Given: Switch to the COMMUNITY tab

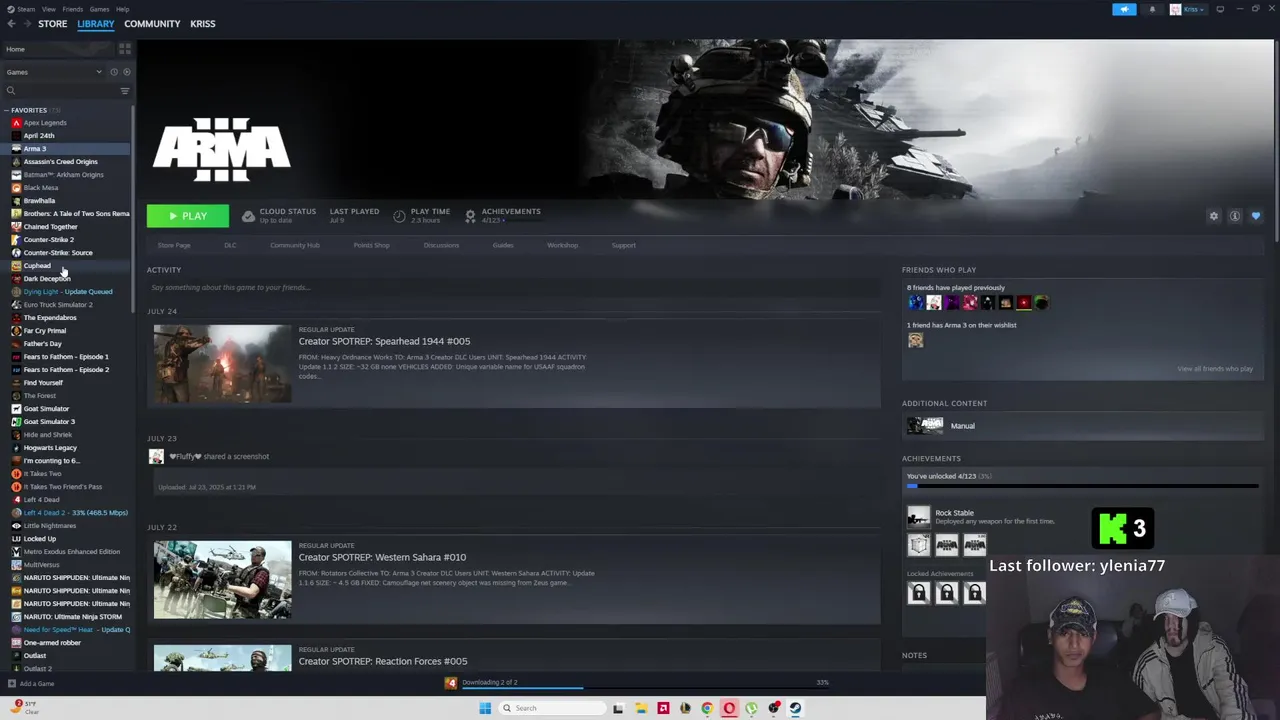Looking at the screenshot, I should pyautogui.click(x=152, y=24).
